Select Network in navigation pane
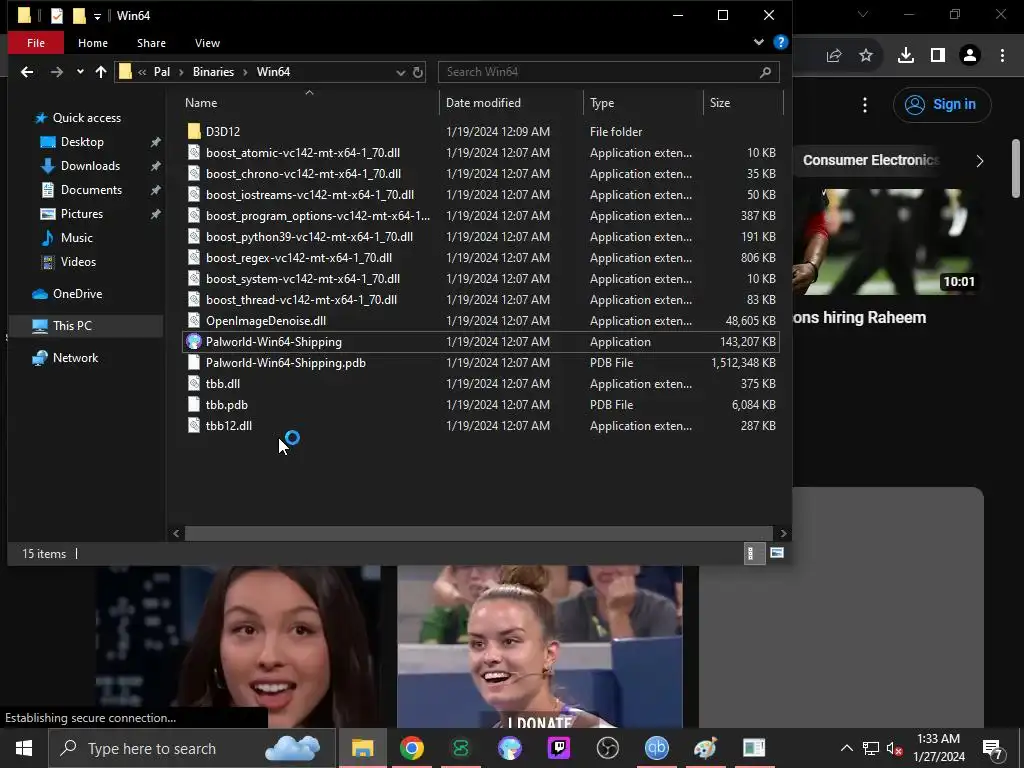1024x768 pixels. (75, 358)
